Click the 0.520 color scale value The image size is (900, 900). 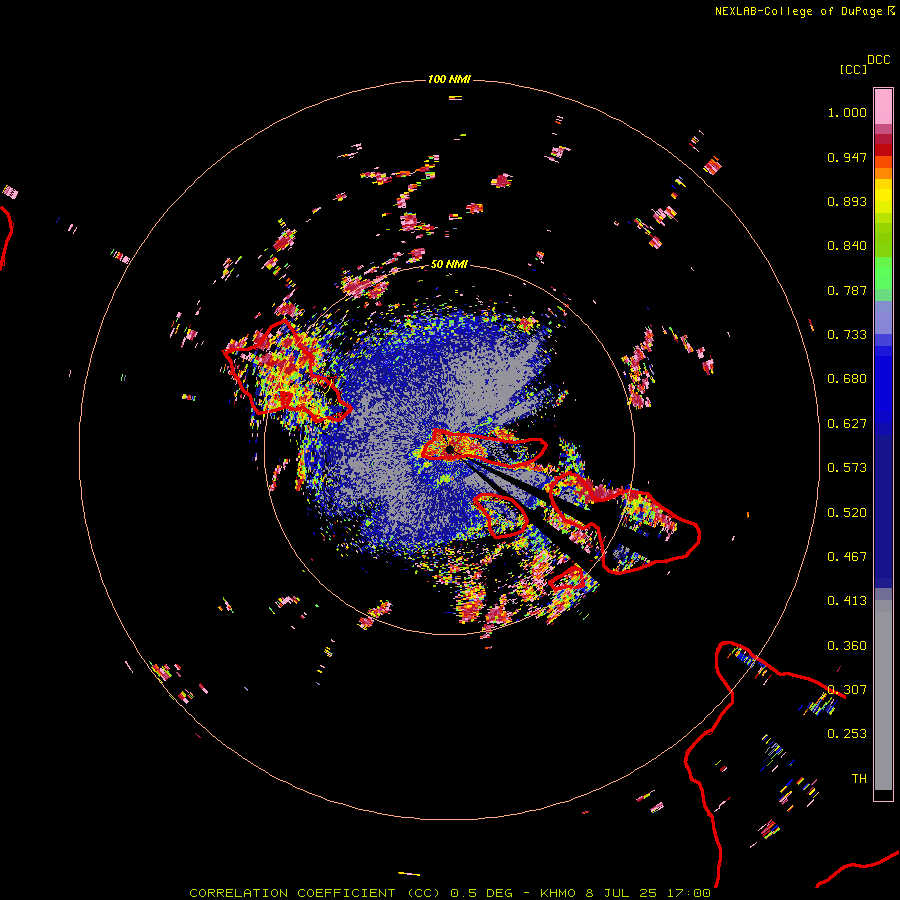[847, 513]
